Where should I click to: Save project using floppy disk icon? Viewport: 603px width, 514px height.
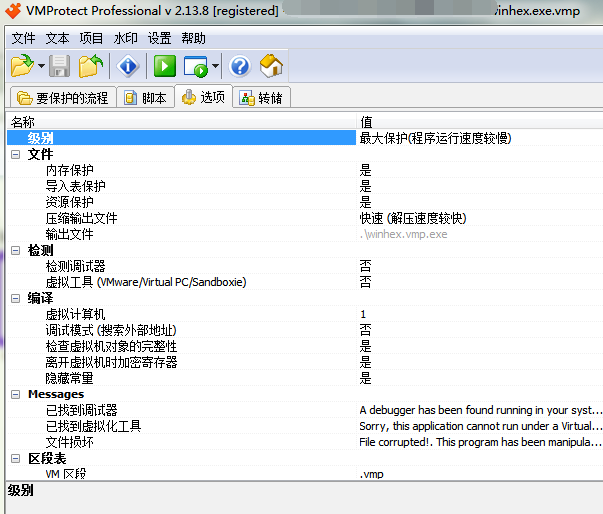pyautogui.click(x=60, y=66)
